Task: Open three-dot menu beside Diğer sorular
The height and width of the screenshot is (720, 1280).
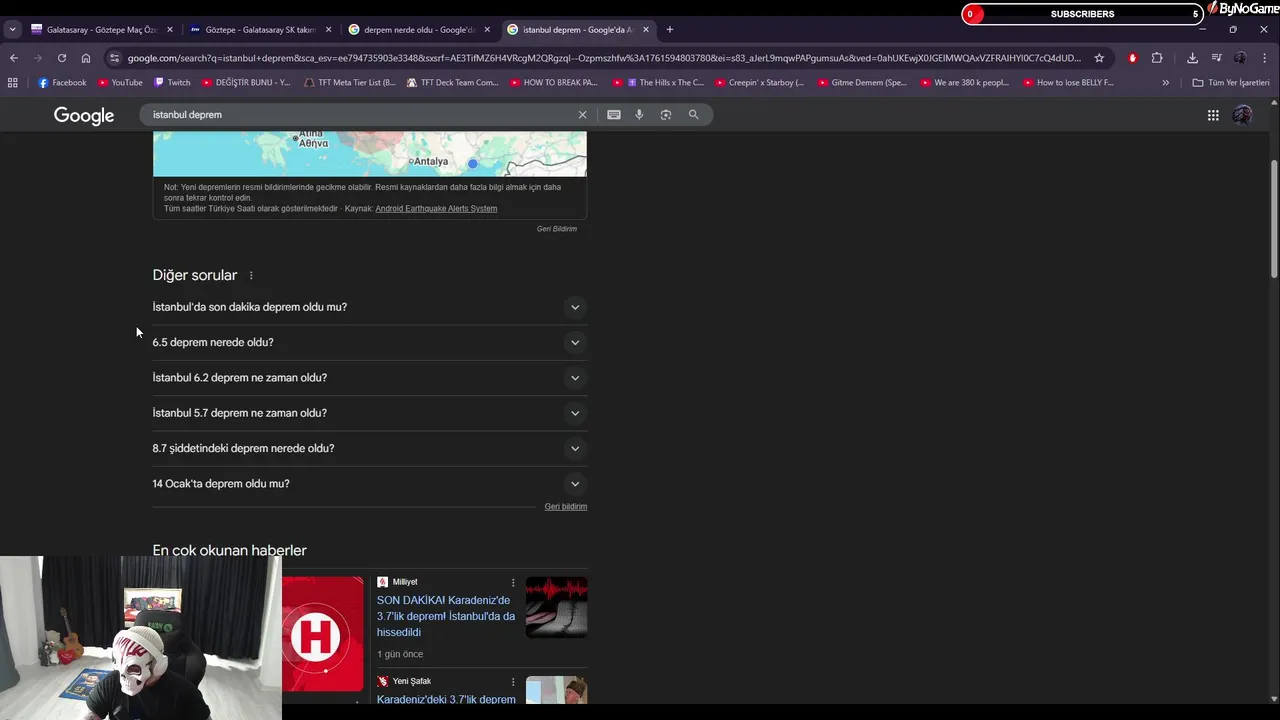Action: pyautogui.click(x=251, y=276)
